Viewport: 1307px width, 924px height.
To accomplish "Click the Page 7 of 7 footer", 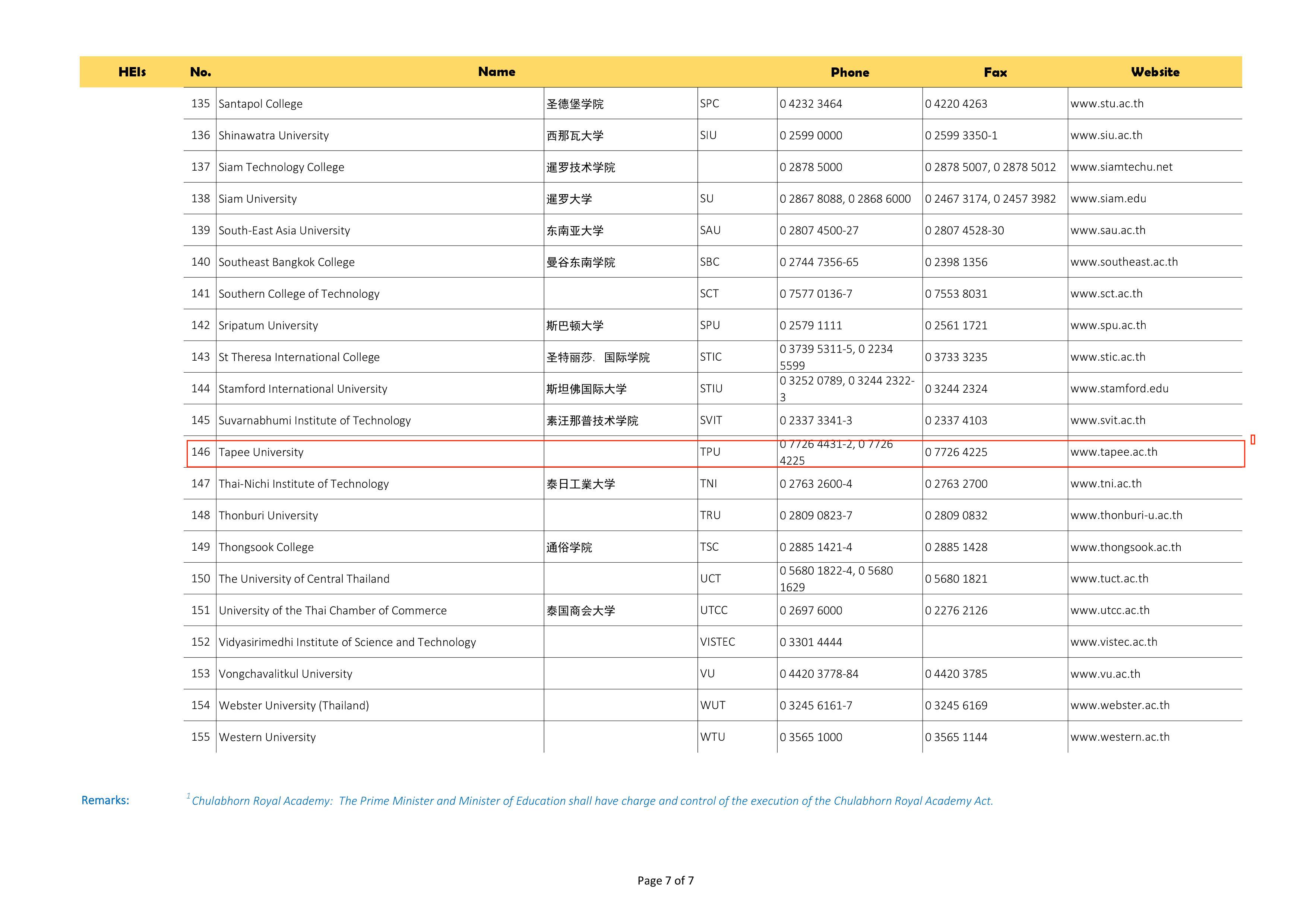I will [665, 881].
